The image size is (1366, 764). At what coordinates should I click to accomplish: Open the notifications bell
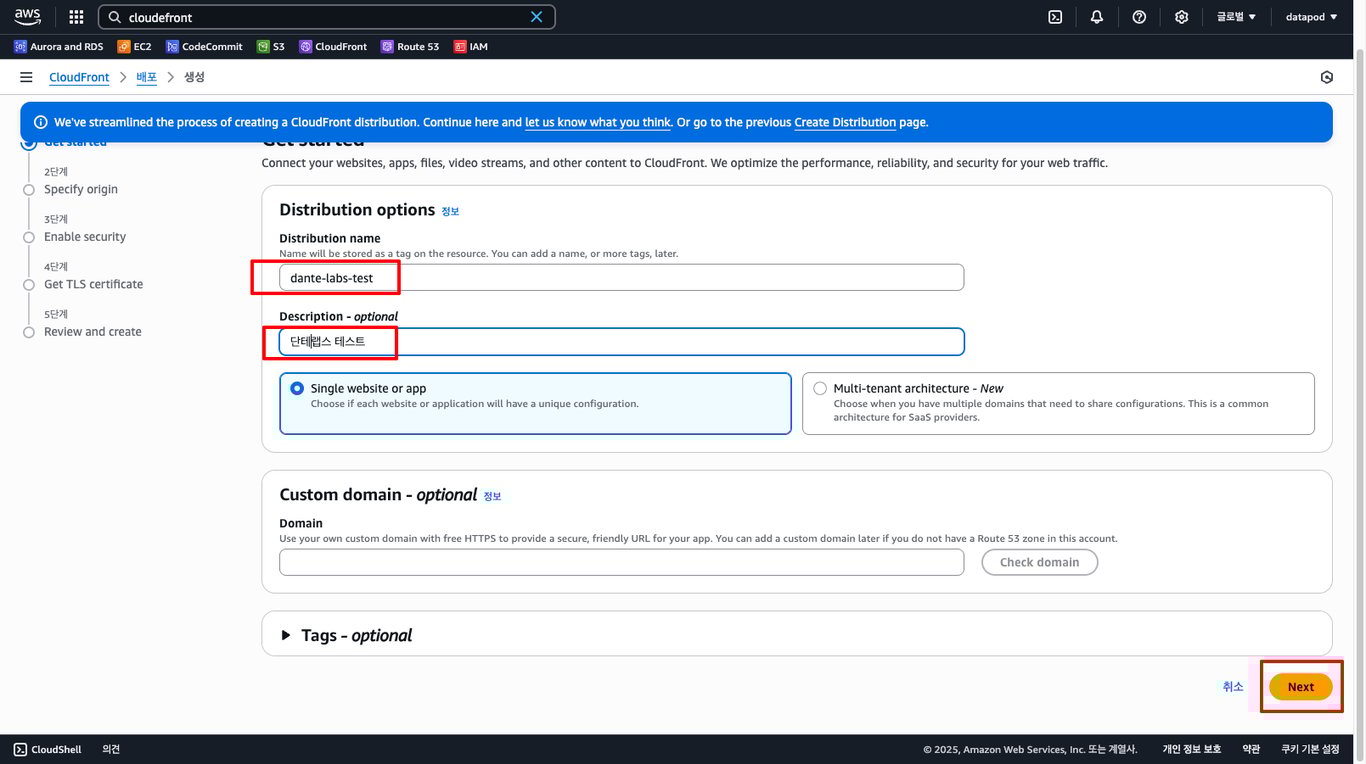click(x=1097, y=17)
